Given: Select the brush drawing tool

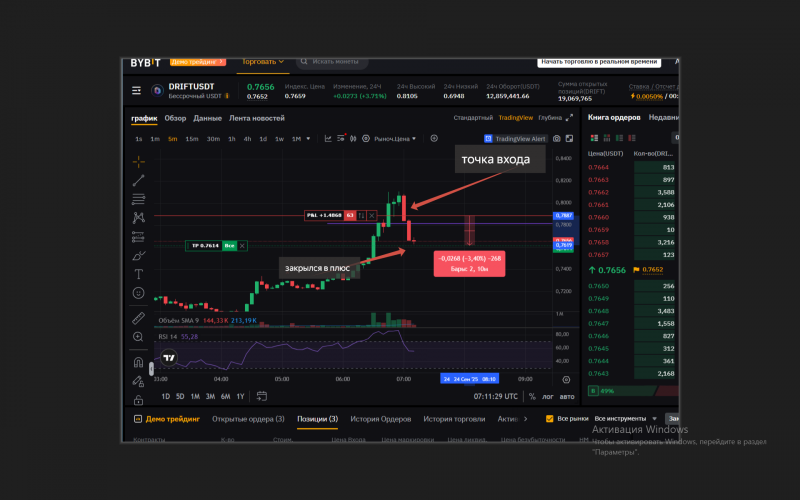Looking at the screenshot, I should coord(138,255).
